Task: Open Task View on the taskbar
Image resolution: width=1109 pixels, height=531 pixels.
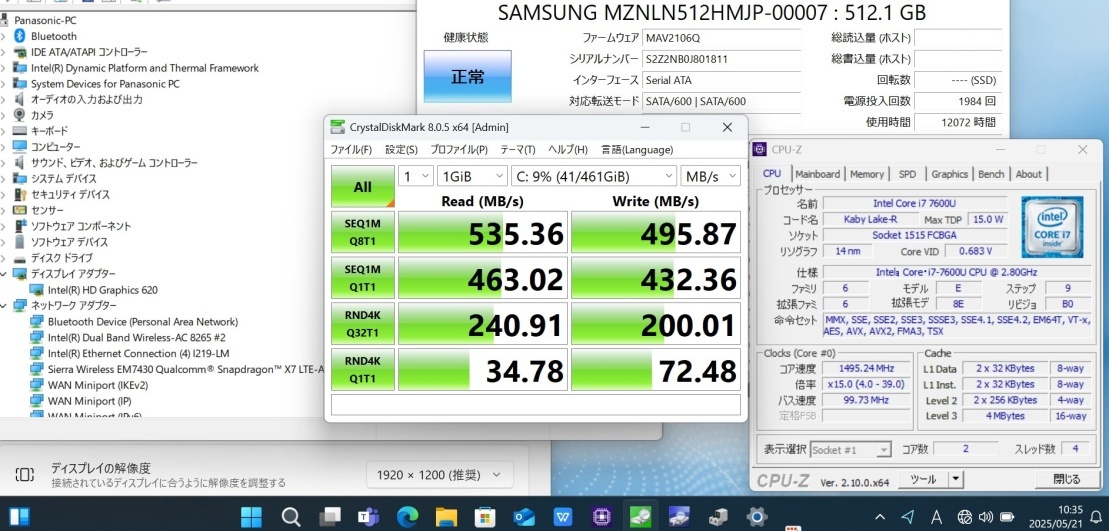Action: point(330,516)
